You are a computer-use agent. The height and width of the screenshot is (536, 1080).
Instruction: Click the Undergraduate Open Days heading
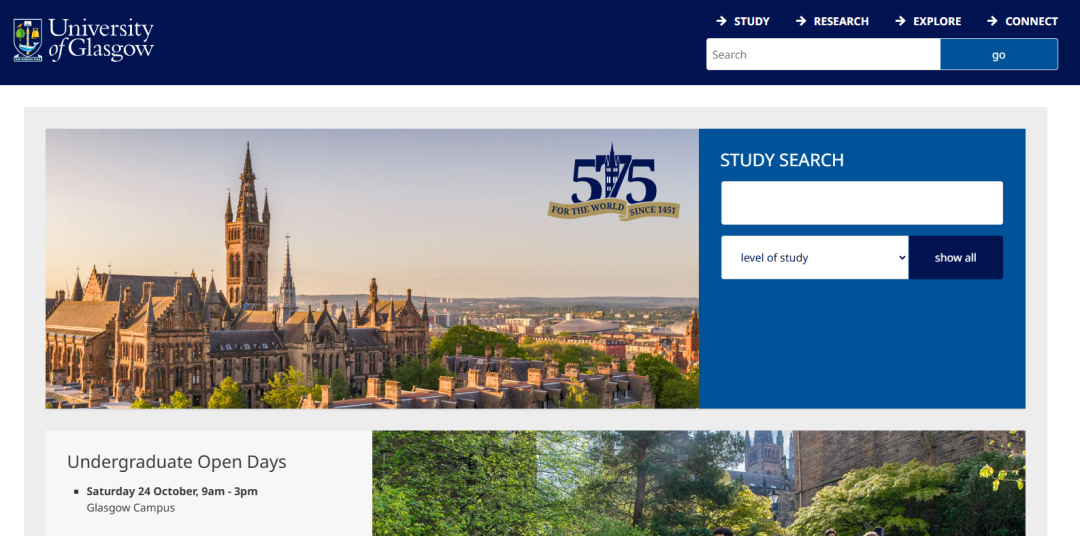[x=176, y=462]
